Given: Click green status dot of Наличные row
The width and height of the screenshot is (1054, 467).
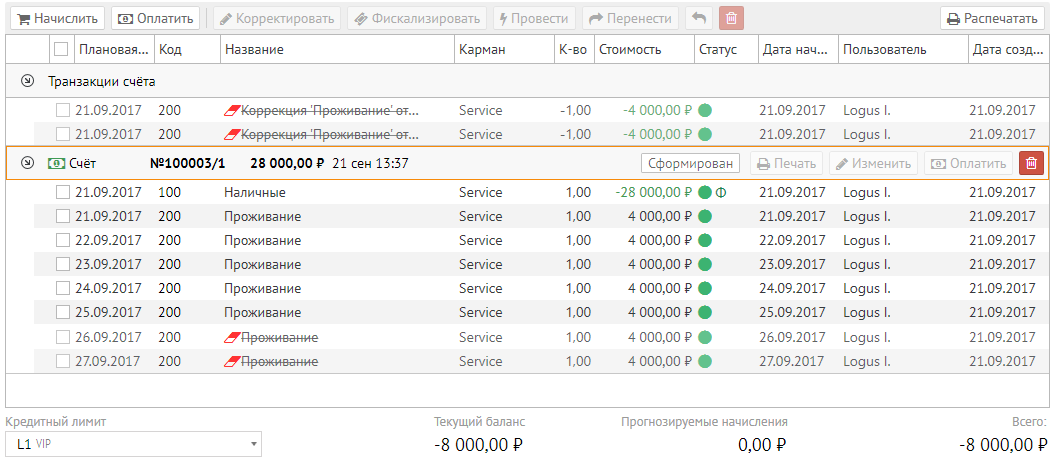Looking at the screenshot, I should pos(705,192).
